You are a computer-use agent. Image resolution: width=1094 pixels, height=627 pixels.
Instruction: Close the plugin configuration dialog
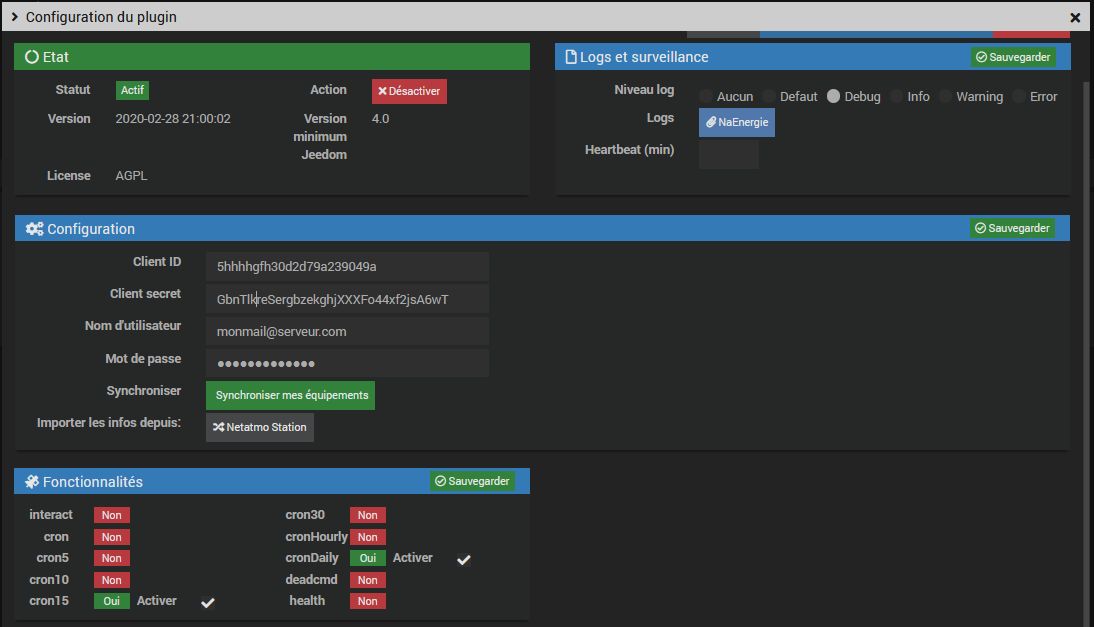pos(1075,17)
